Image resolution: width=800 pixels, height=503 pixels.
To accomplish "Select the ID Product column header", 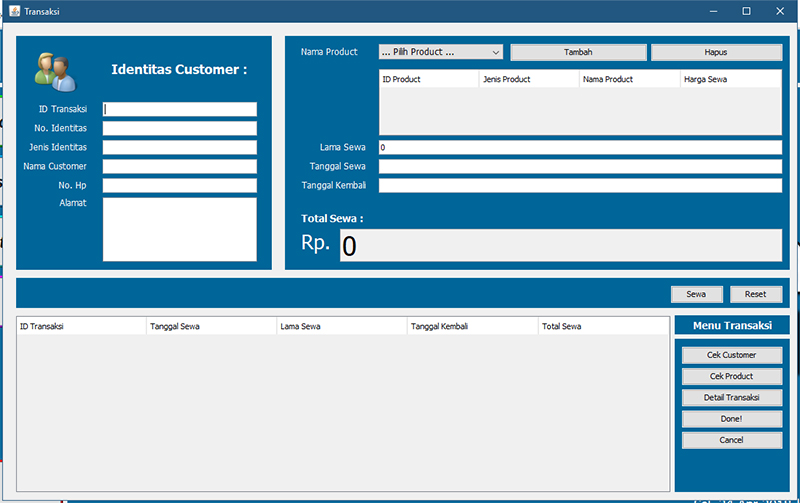I will (429, 79).
